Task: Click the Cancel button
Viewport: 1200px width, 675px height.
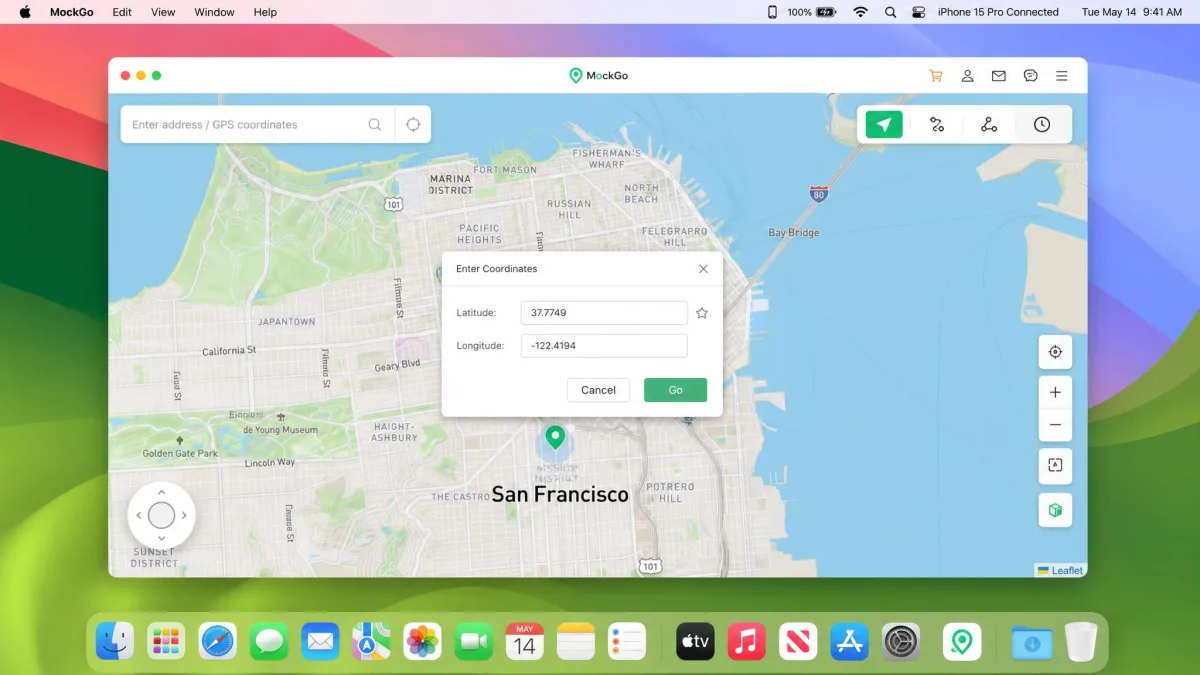Action: 598,390
